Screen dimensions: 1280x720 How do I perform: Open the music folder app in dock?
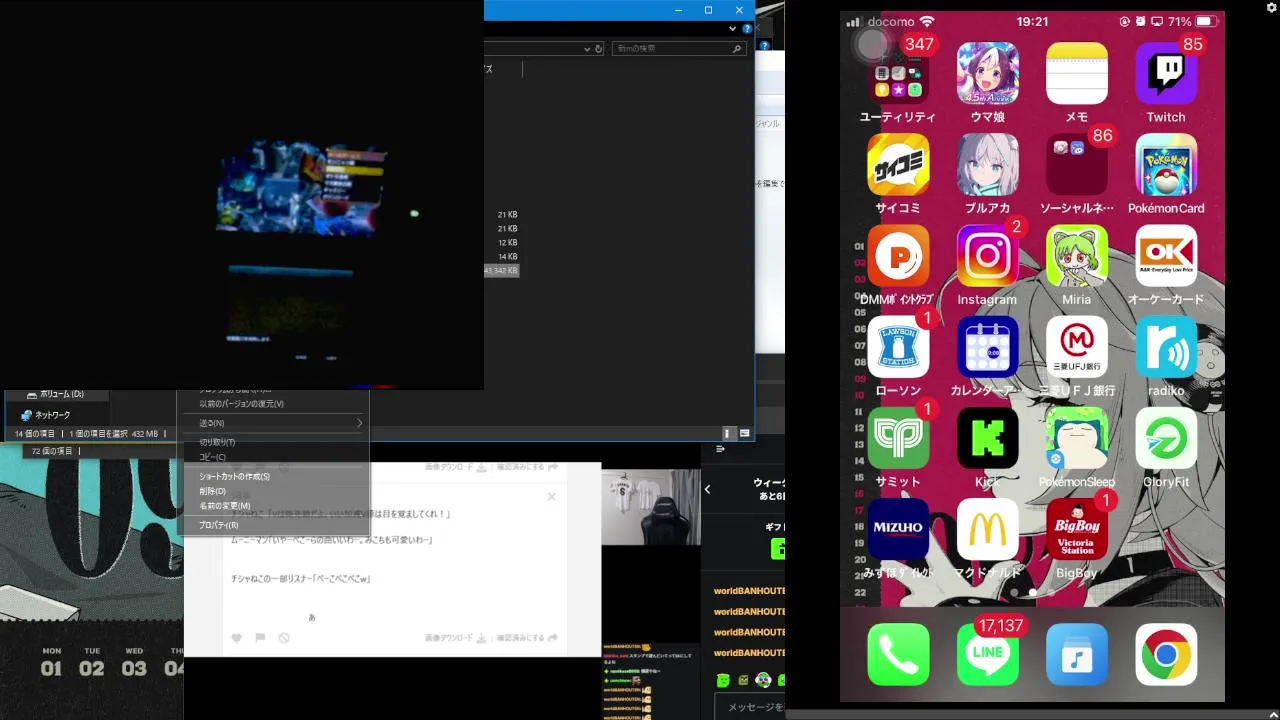1076,655
